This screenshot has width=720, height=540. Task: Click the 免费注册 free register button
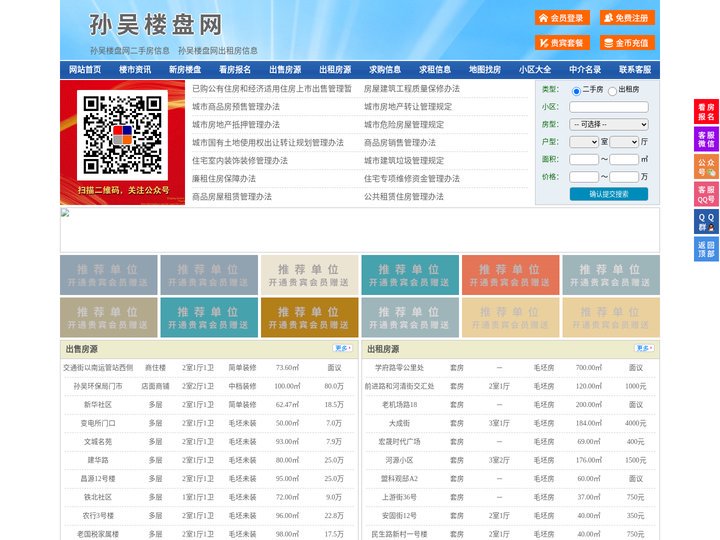point(627,18)
